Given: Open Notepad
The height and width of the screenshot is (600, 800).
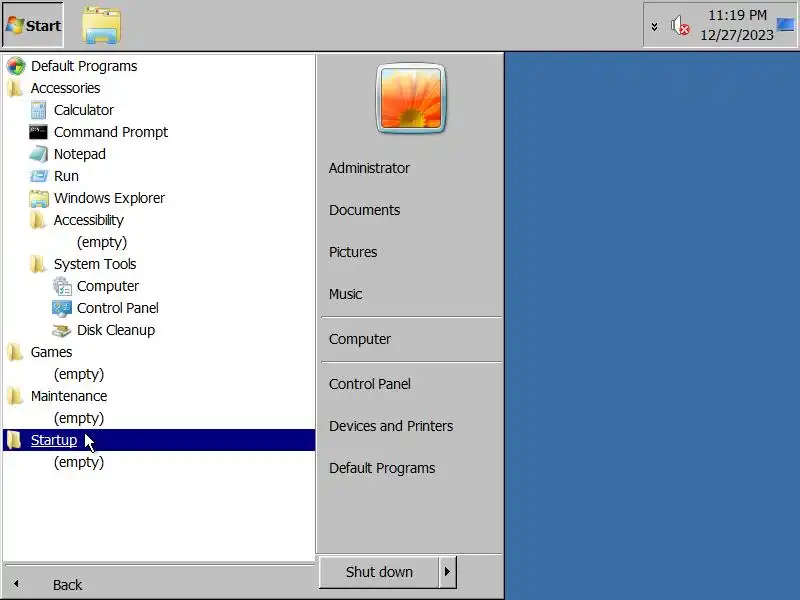Looking at the screenshot, I should click(x=80, y=154).
